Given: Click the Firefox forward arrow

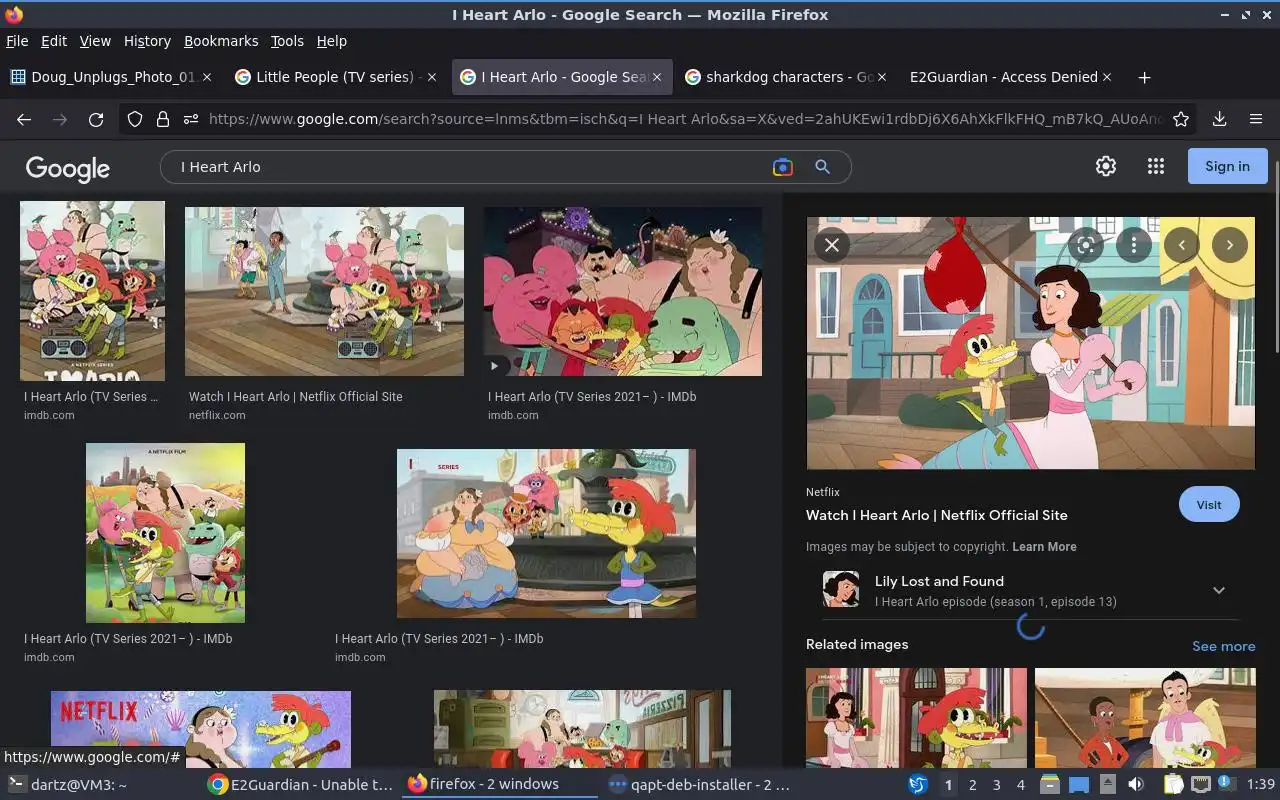Looking at the screenshot, I should [60, 119].
